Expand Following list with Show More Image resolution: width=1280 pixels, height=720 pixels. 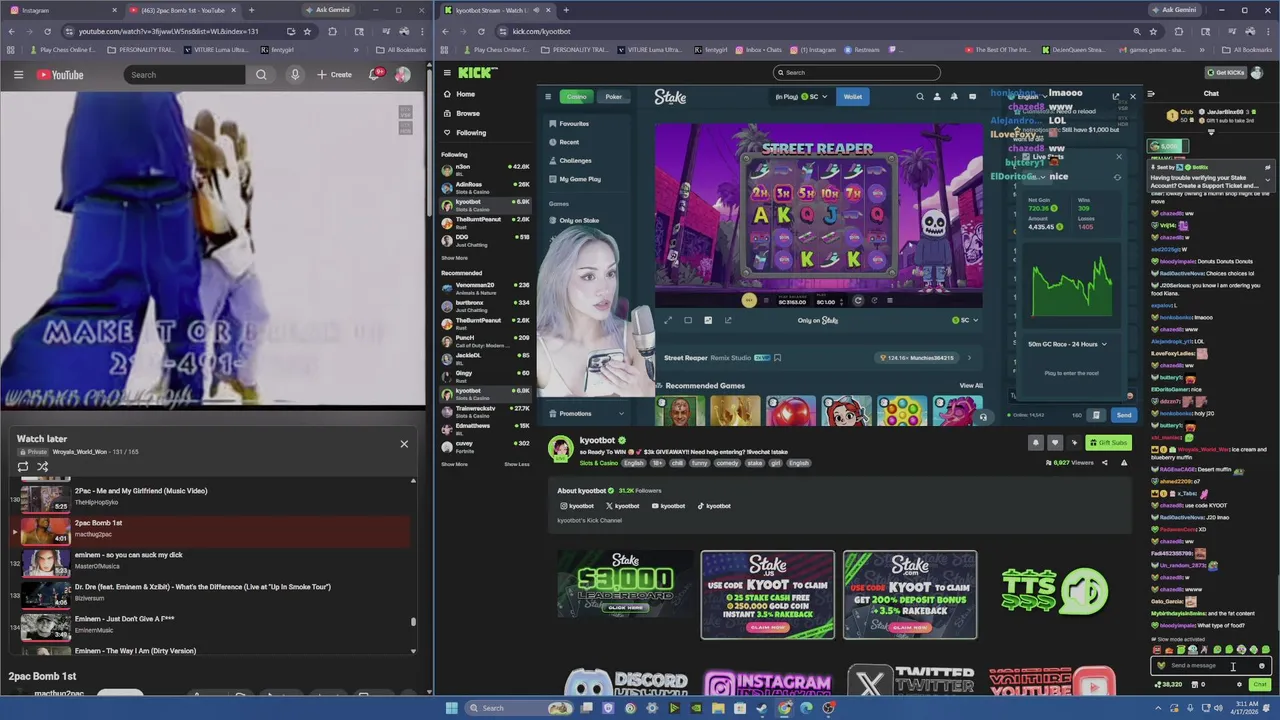[454, 257]
